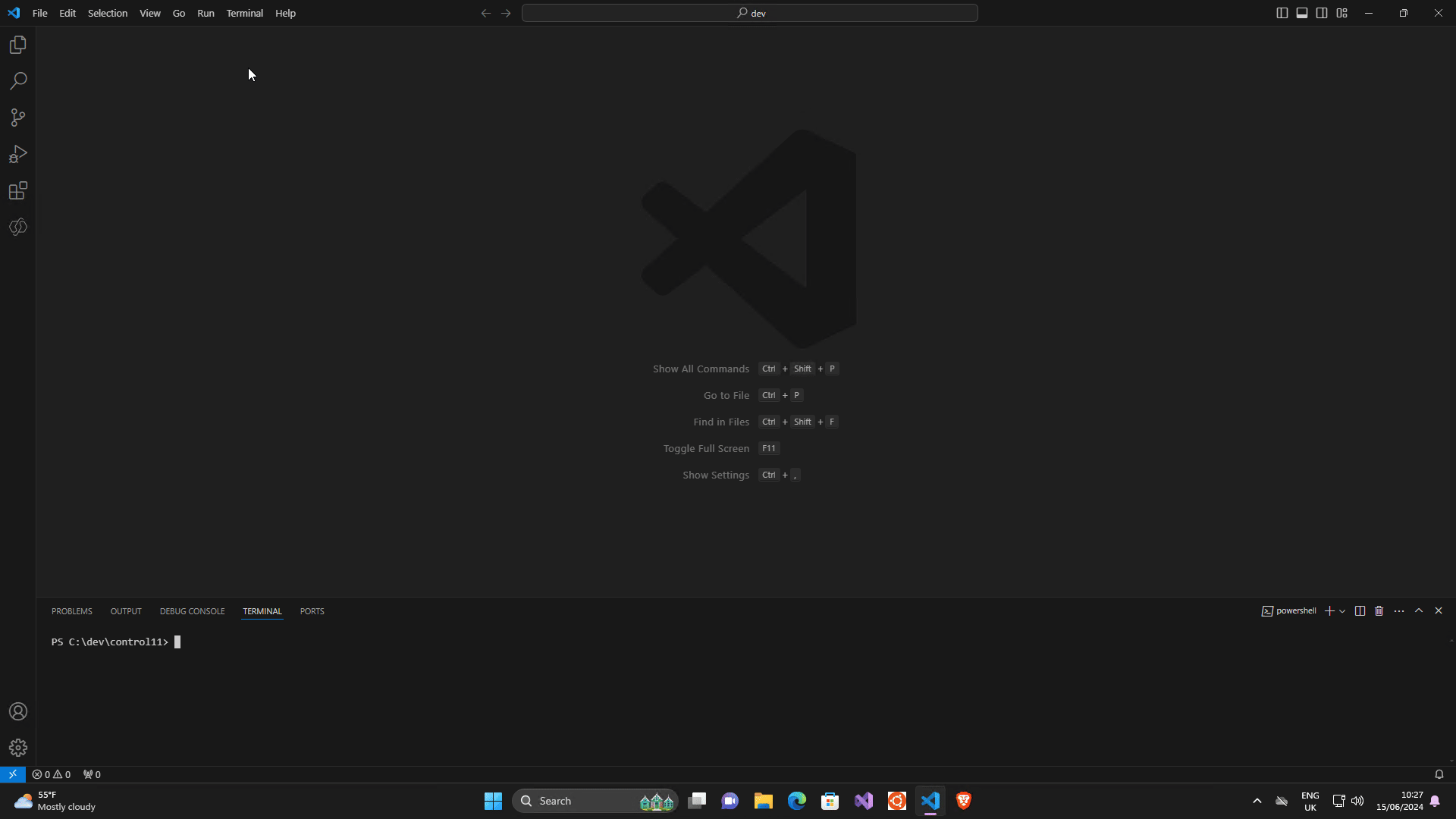
Task: Split the terminal
Action: pos(1360,610)
